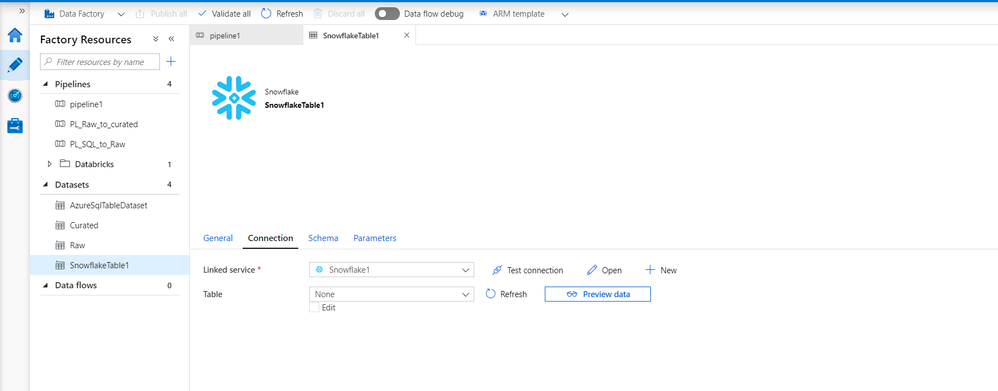Image resolution: width=998 pixels, height=391 pixels.
Task: Open the Manage toolbox icon in sidebar
Action: tap(15, 125)
